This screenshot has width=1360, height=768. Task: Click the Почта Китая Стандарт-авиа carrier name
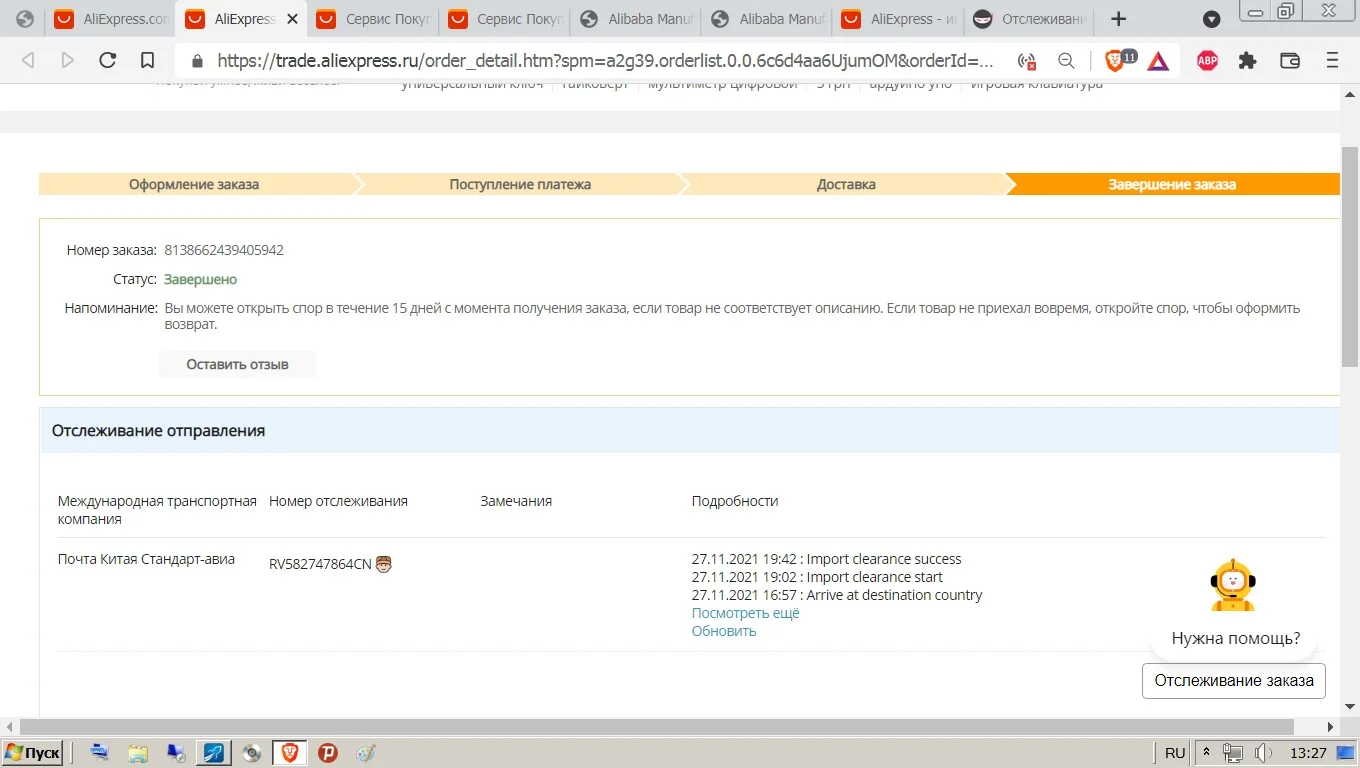[146, 559]
